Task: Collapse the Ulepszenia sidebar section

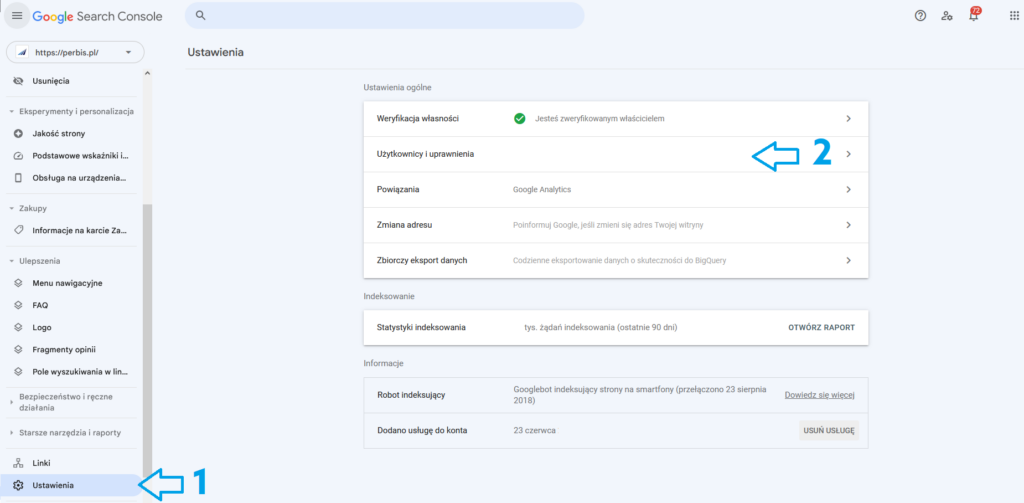Action: click(x=12, y=260)
